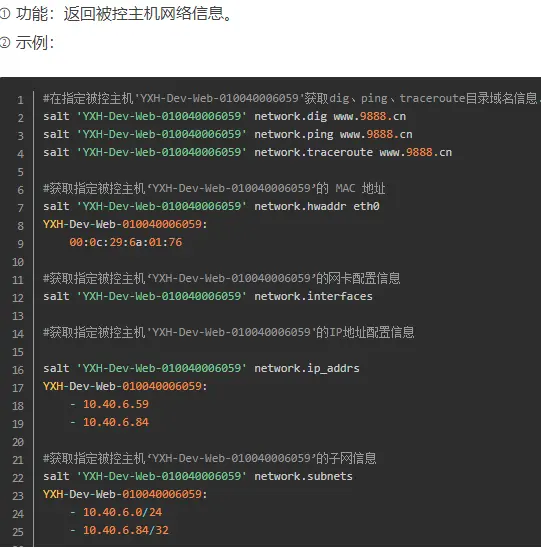Click the 'network.traceroute www.9888.cn' command line
This screenshot has height=550, width=541.
click(247, 152)
